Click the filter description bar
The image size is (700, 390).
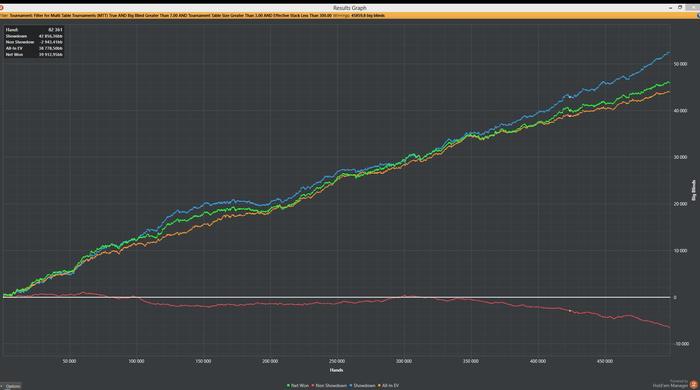point(350,16)
